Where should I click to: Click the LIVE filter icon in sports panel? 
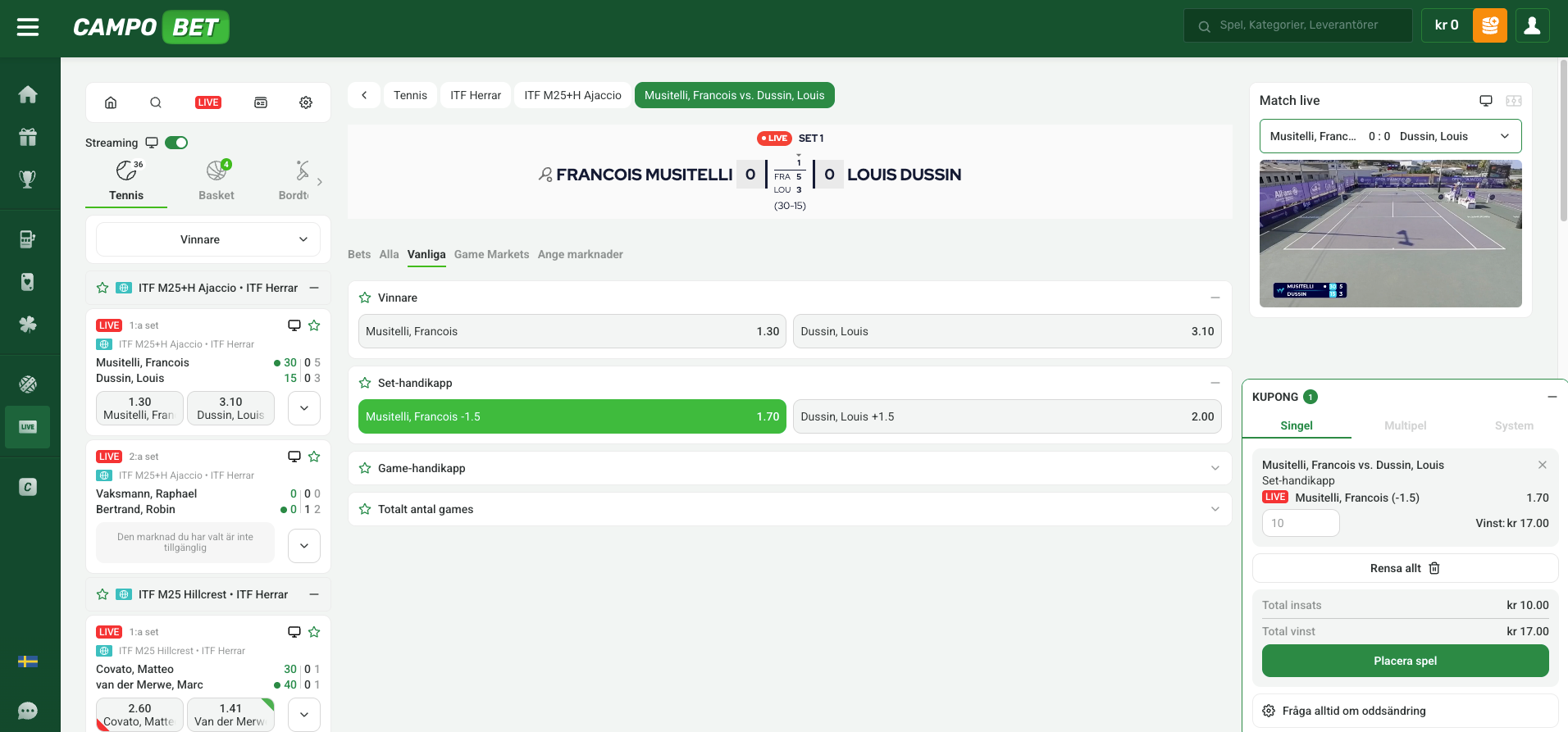click(x=208, y=102)
